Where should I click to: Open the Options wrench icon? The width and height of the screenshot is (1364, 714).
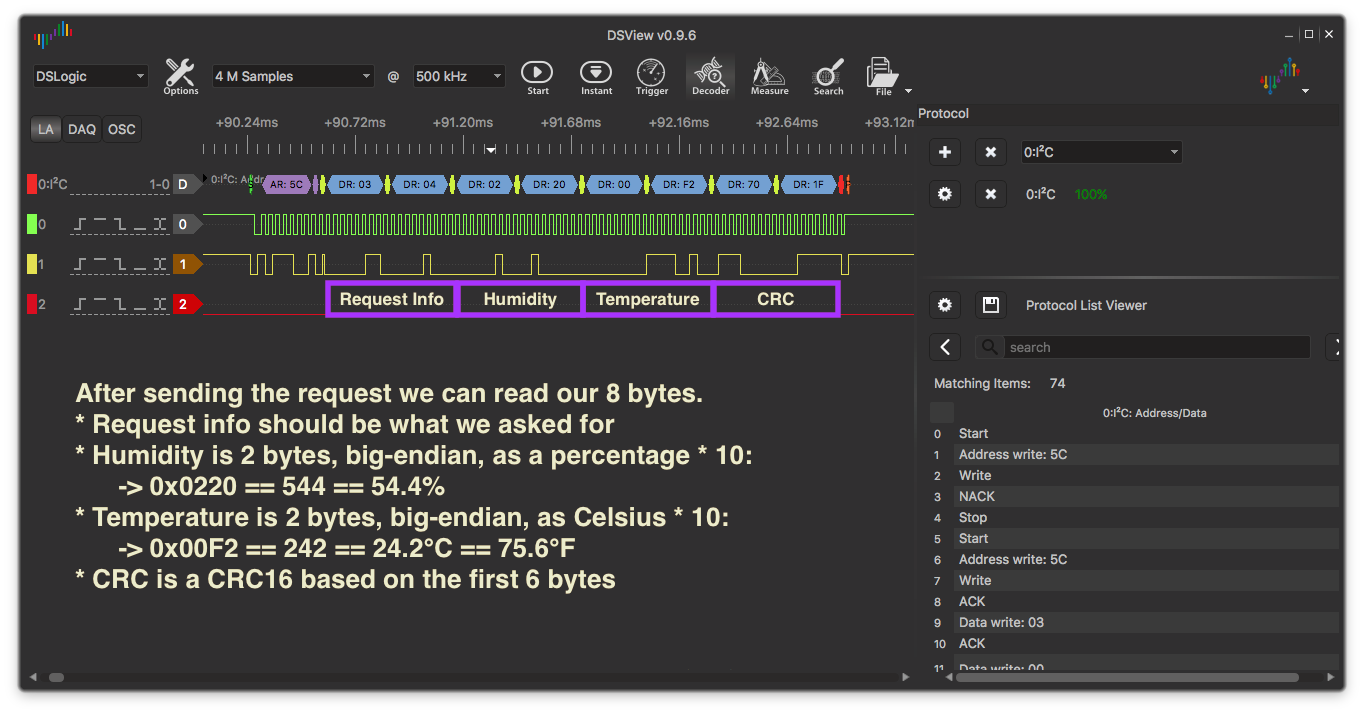[180, 76]
